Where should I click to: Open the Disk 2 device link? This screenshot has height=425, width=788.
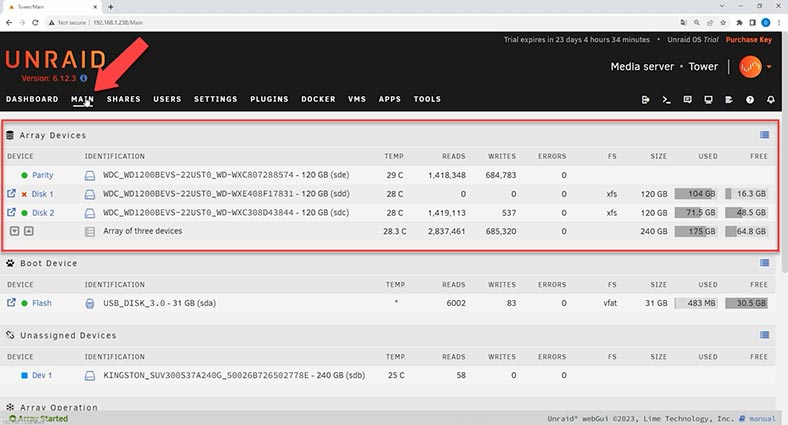click(x=43, y=212)
